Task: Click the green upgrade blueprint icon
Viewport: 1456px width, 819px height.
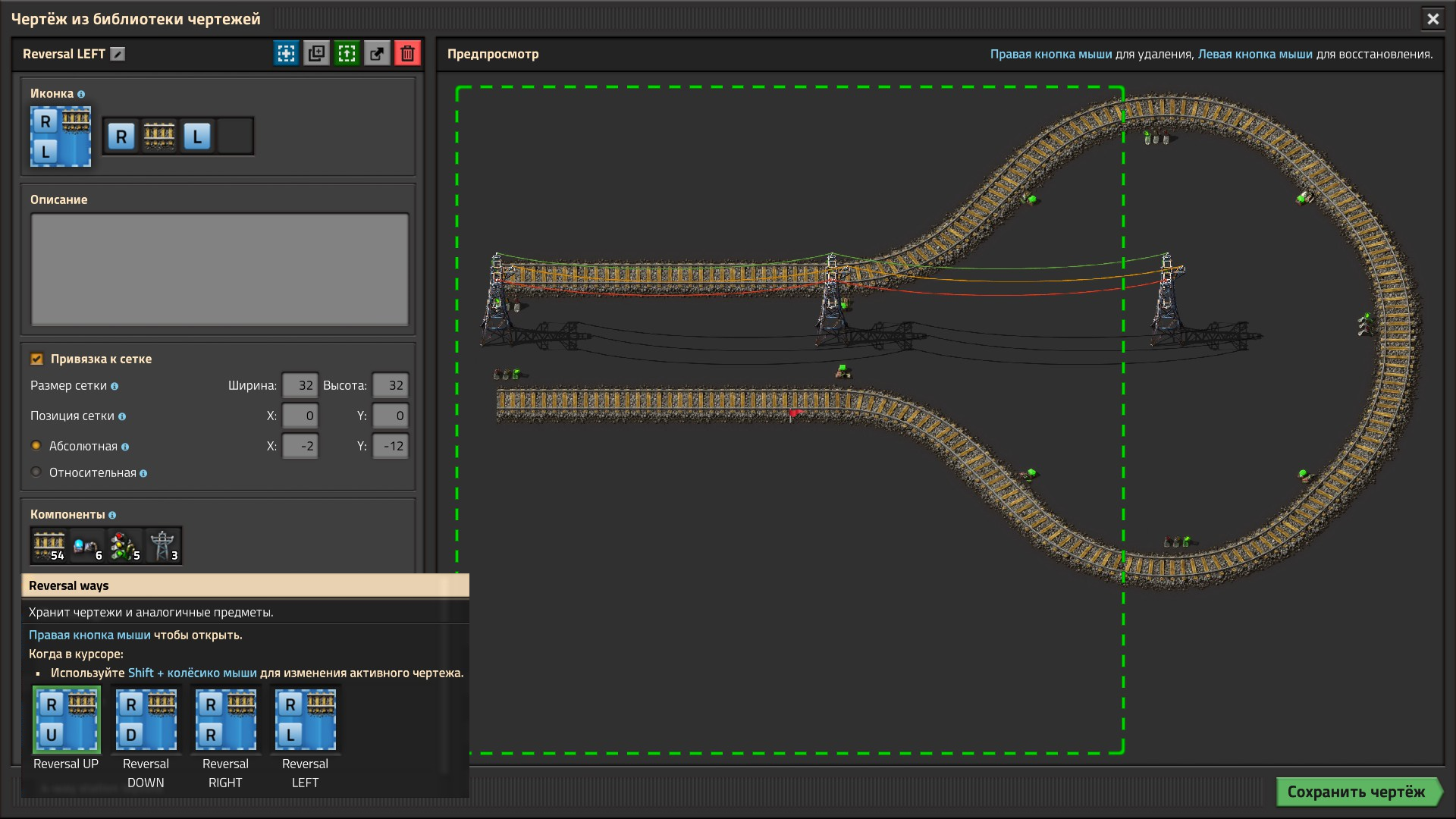Action: (347, 53)
